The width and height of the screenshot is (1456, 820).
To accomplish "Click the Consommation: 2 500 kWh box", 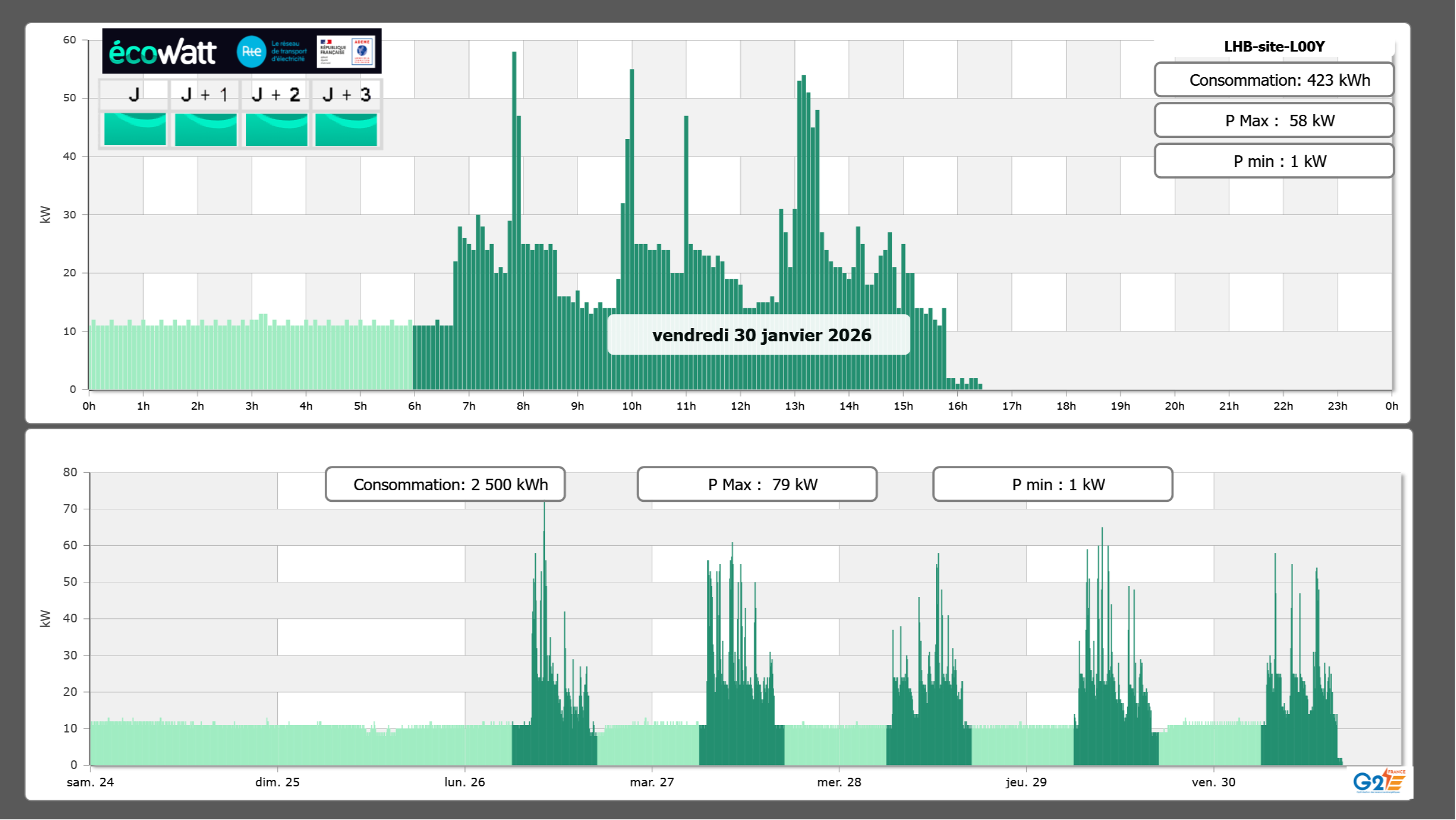I will tap(445, 484).
